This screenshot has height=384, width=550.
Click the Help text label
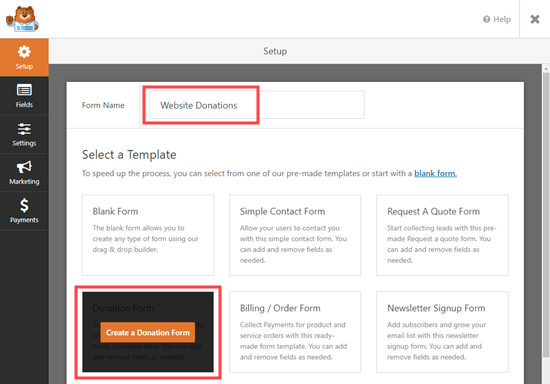click(502, 19)
